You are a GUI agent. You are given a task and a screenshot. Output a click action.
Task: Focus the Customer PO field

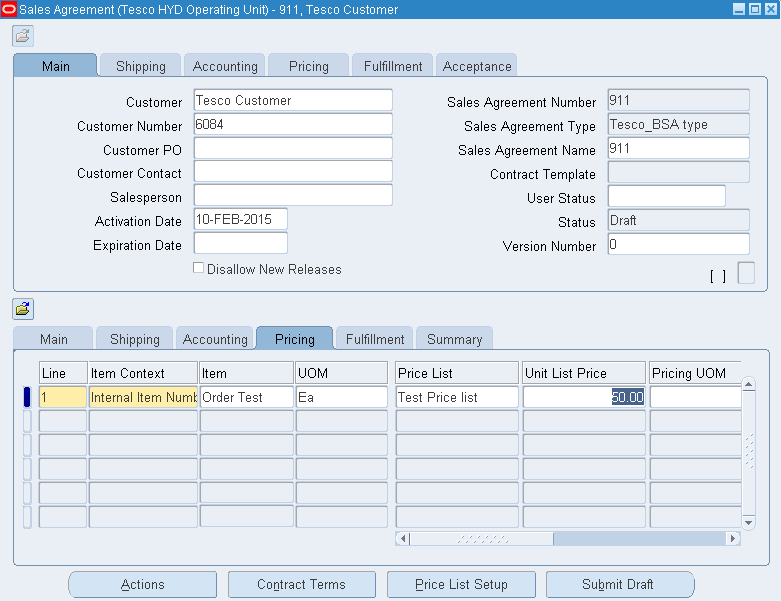tap(293, 148)
